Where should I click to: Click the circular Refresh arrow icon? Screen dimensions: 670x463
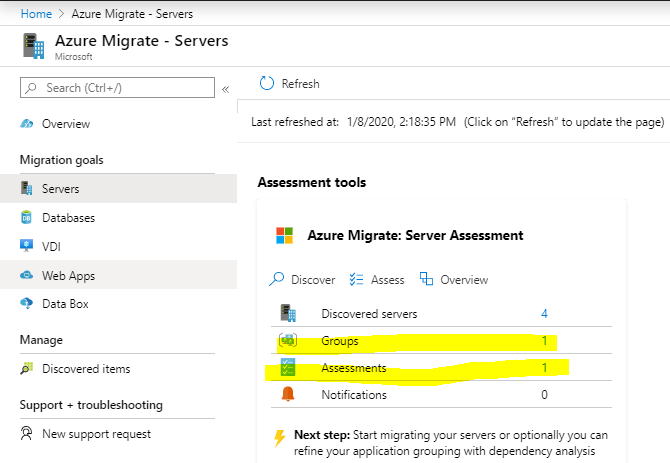coord(267,83)
